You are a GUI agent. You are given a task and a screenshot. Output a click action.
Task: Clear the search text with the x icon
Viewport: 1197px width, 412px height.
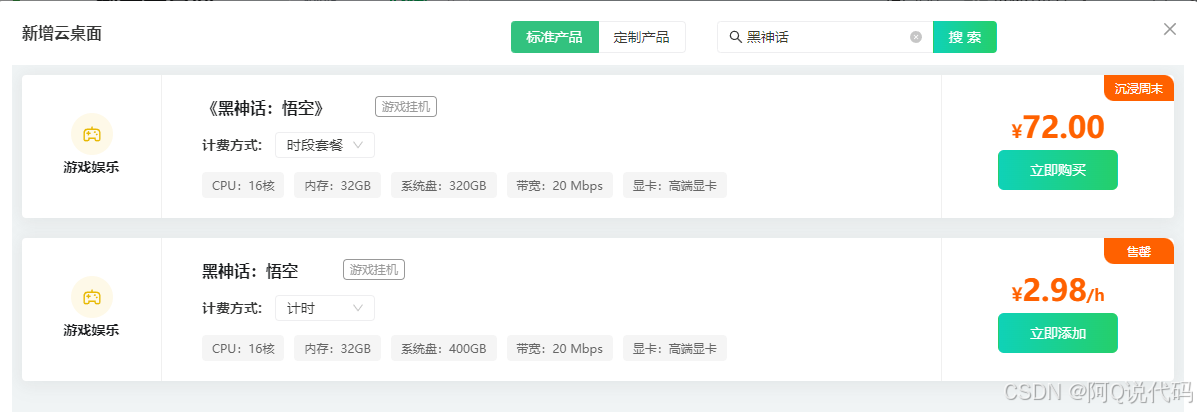coord(916,37)
